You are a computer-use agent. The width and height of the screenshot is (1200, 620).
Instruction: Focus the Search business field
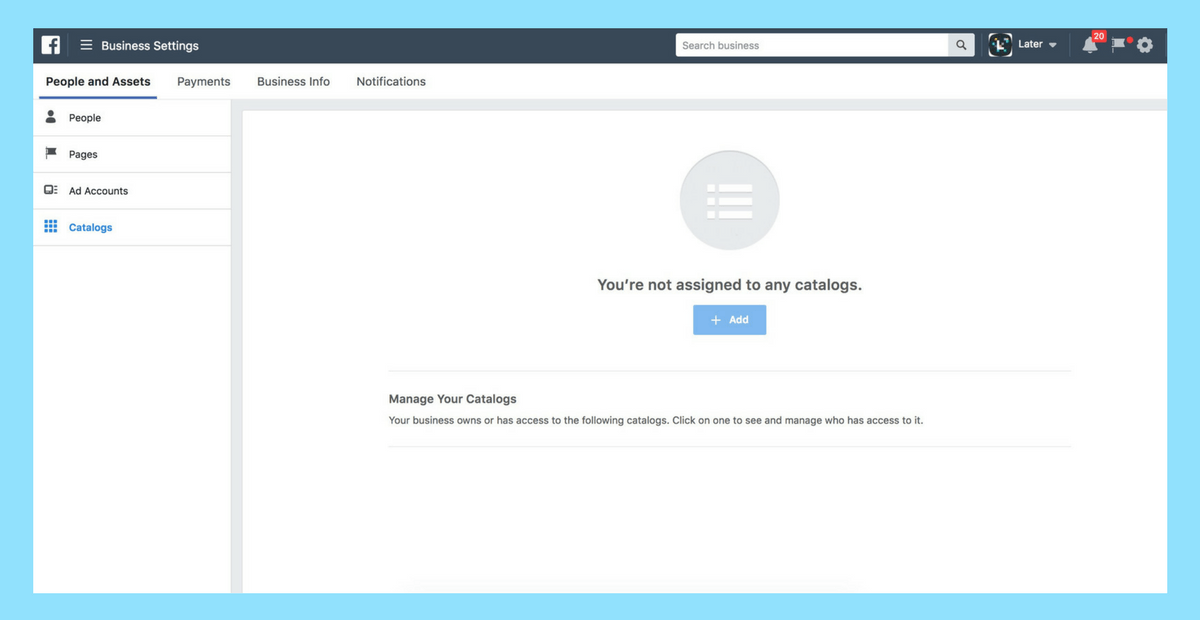(x=811, y=45)
